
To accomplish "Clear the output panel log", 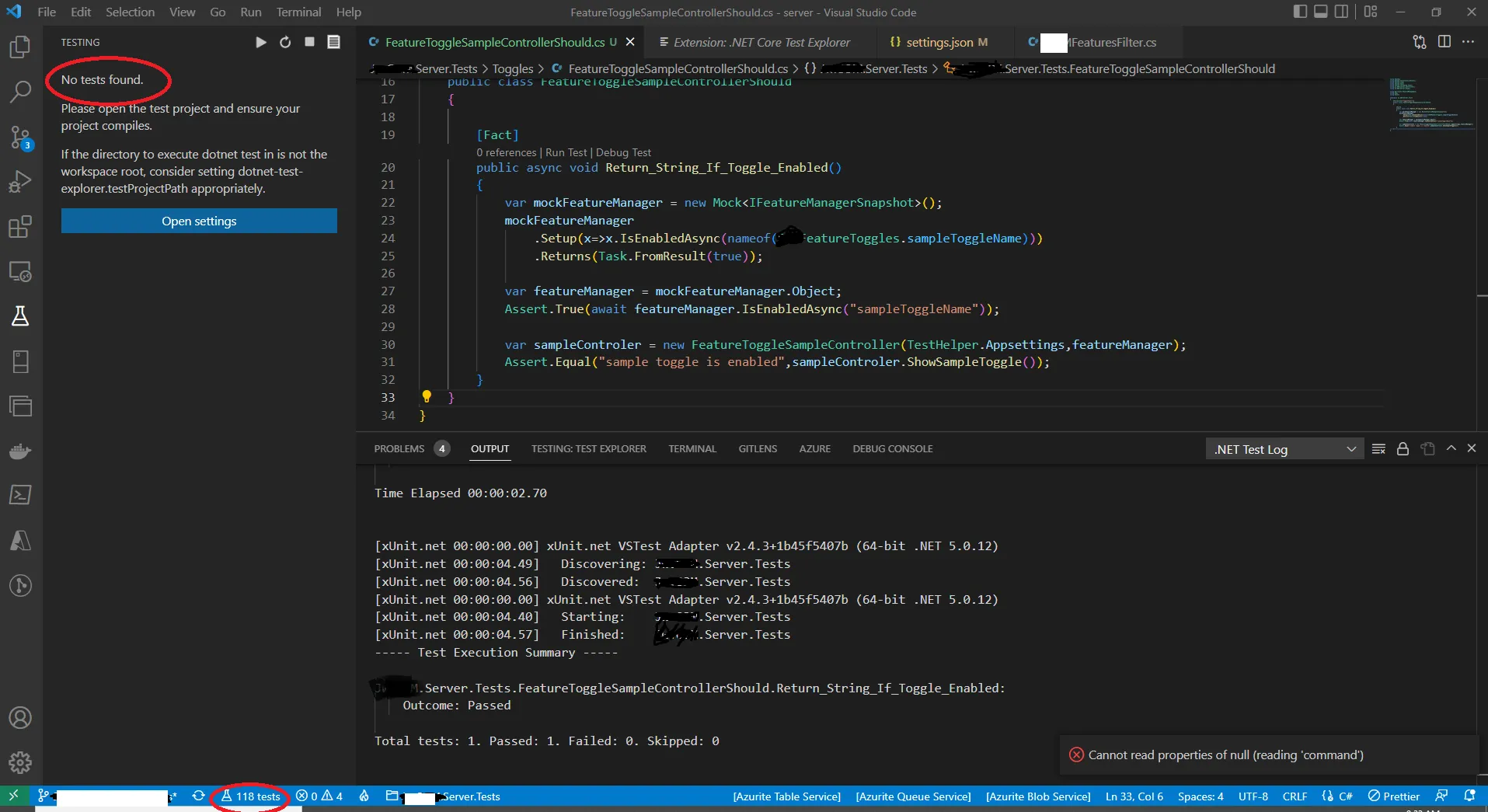I will [x=1378, y=449].
